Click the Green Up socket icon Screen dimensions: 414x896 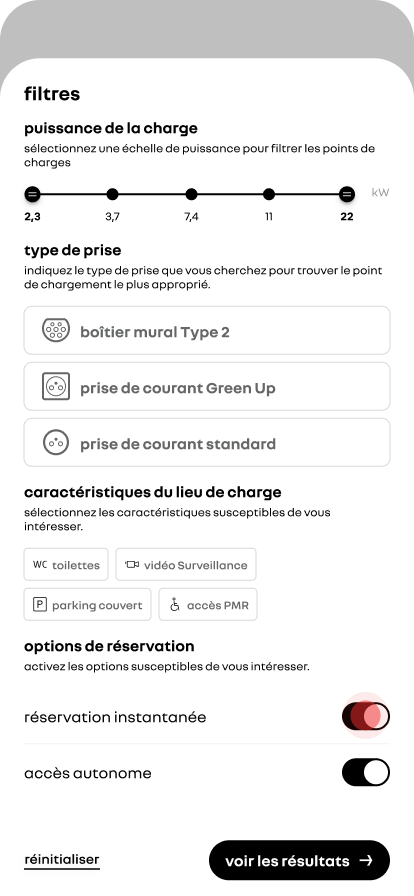tap(56, 386)
